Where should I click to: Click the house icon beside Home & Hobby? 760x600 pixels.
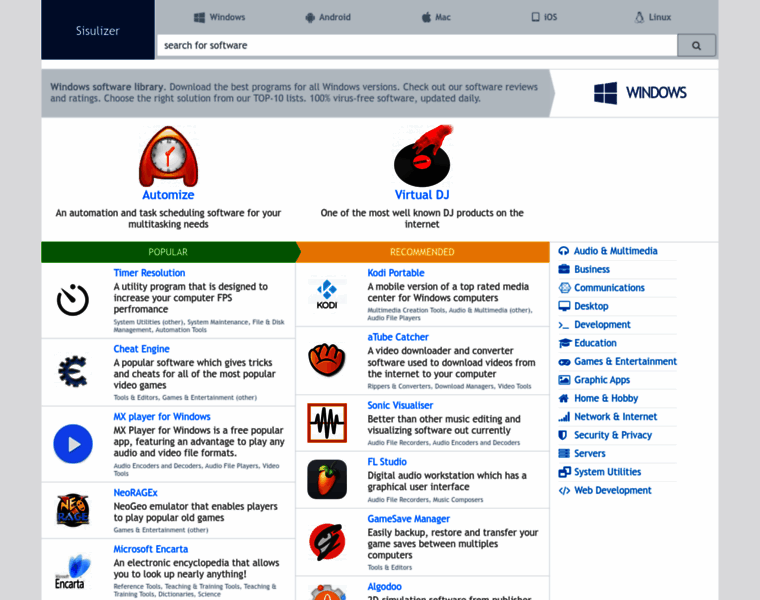564,398
